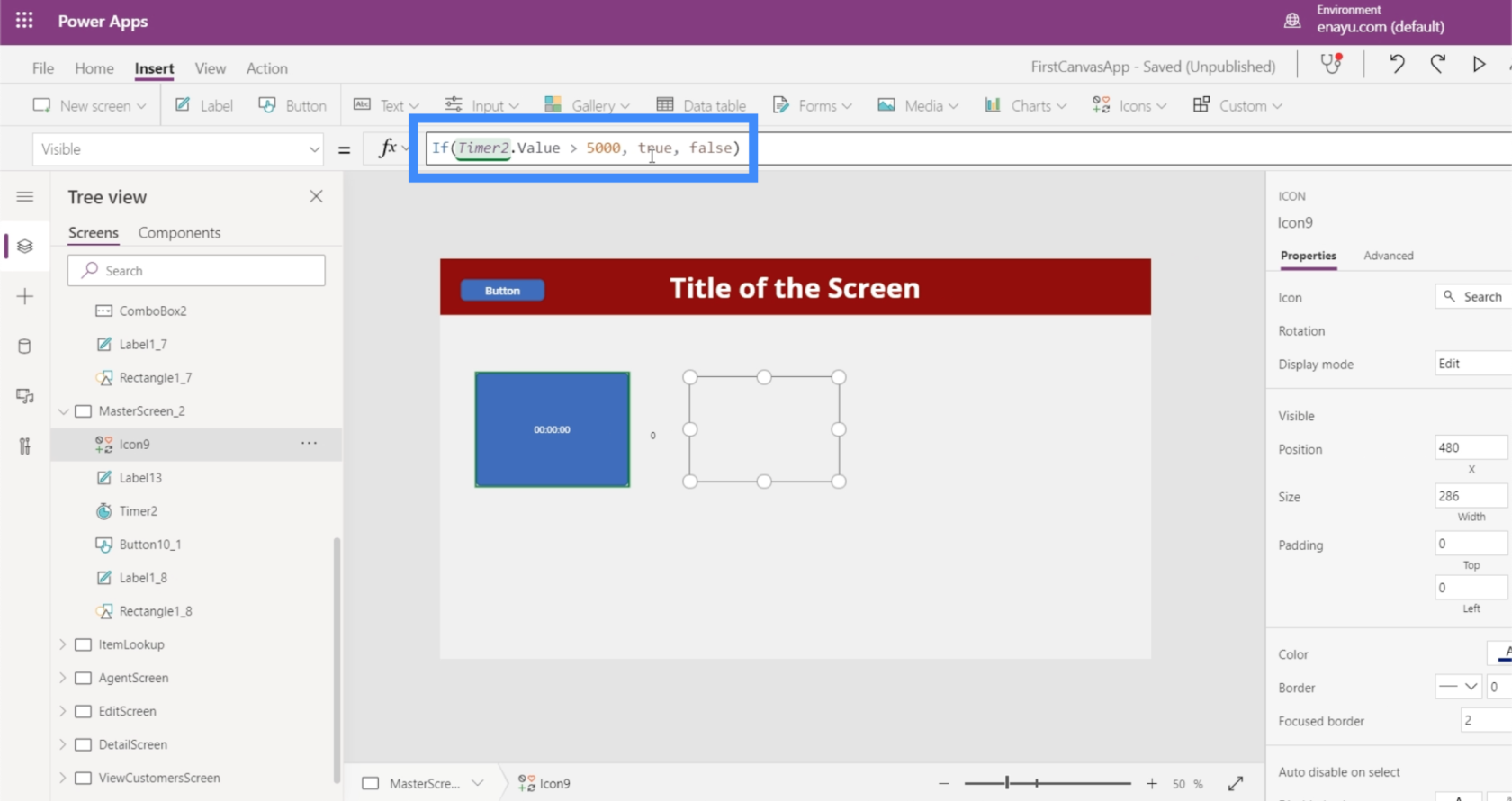This screenshot has height=801, width=1512.
Task: Expand the DetailScreen node
Action: pos(63,744)
